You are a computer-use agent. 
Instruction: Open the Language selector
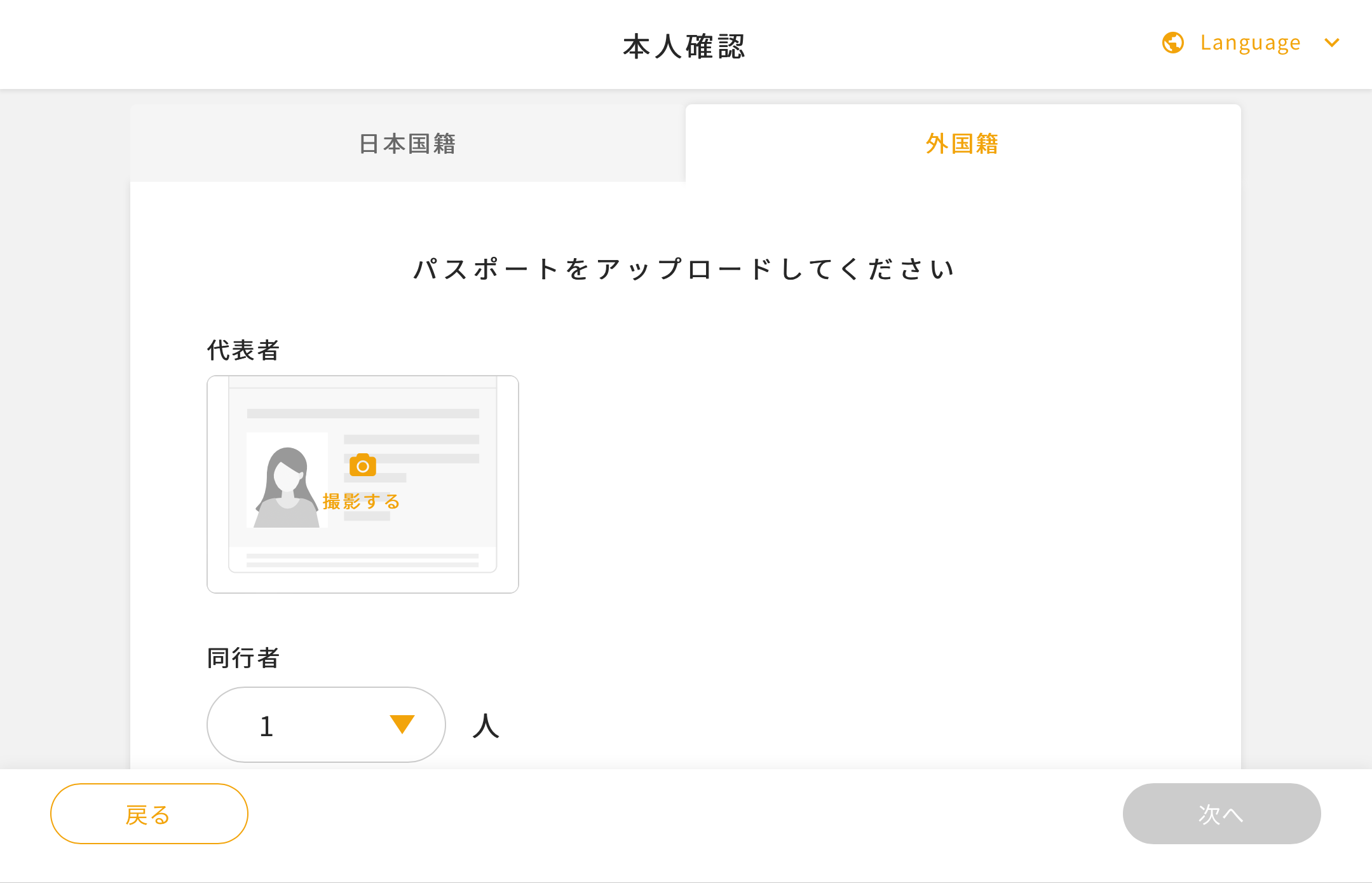[x=1251, y=43]
